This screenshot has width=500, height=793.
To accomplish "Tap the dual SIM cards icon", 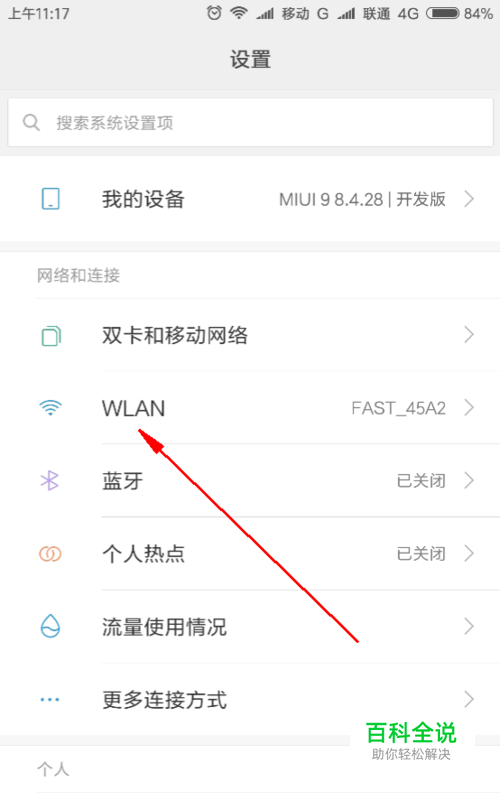I will (x=51, y=336).
